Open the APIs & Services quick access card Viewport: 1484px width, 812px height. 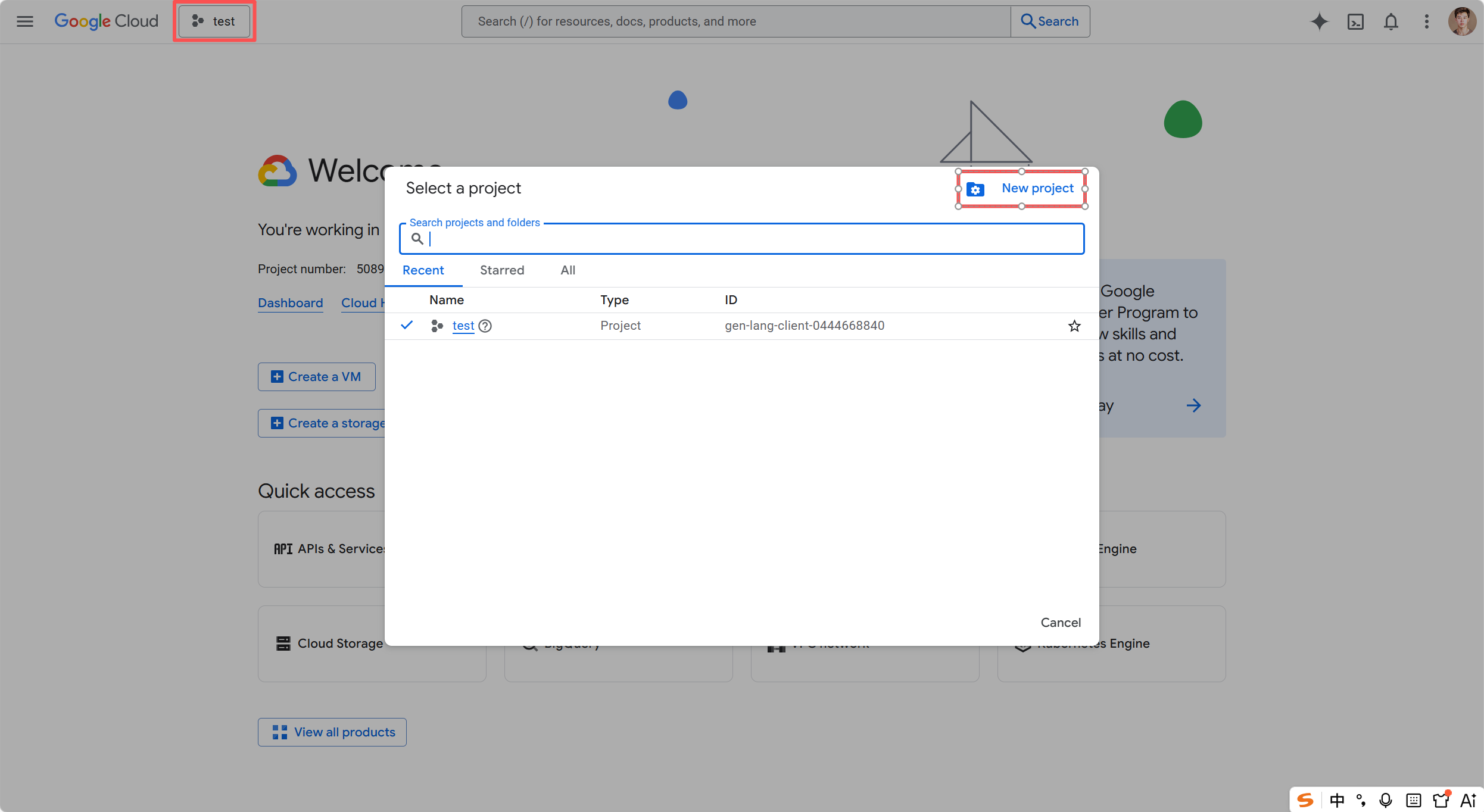coord(333,548)
